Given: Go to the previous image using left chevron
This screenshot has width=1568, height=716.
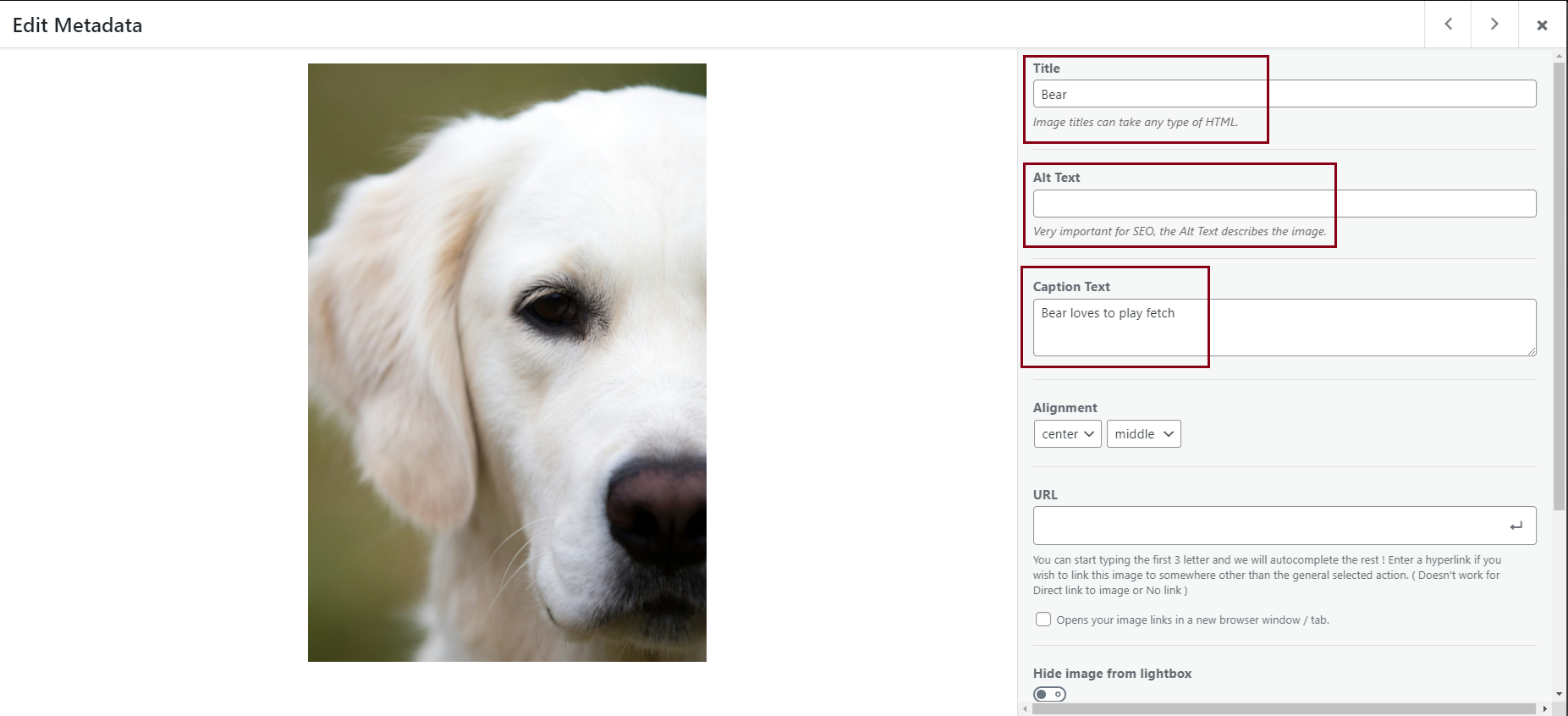Looking at the screenshot, I should coord(1448,25).
